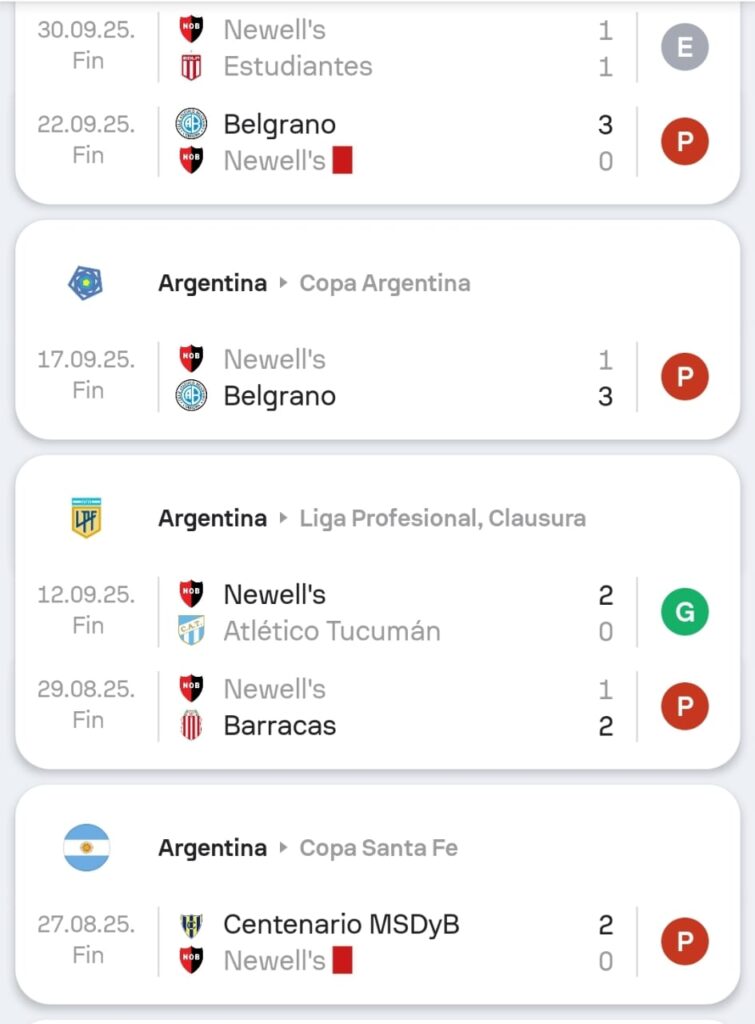Viewport: 755px width, 1024px height.
Task: Tap the Argentina flag icon
Action: (x=87, y=847)
